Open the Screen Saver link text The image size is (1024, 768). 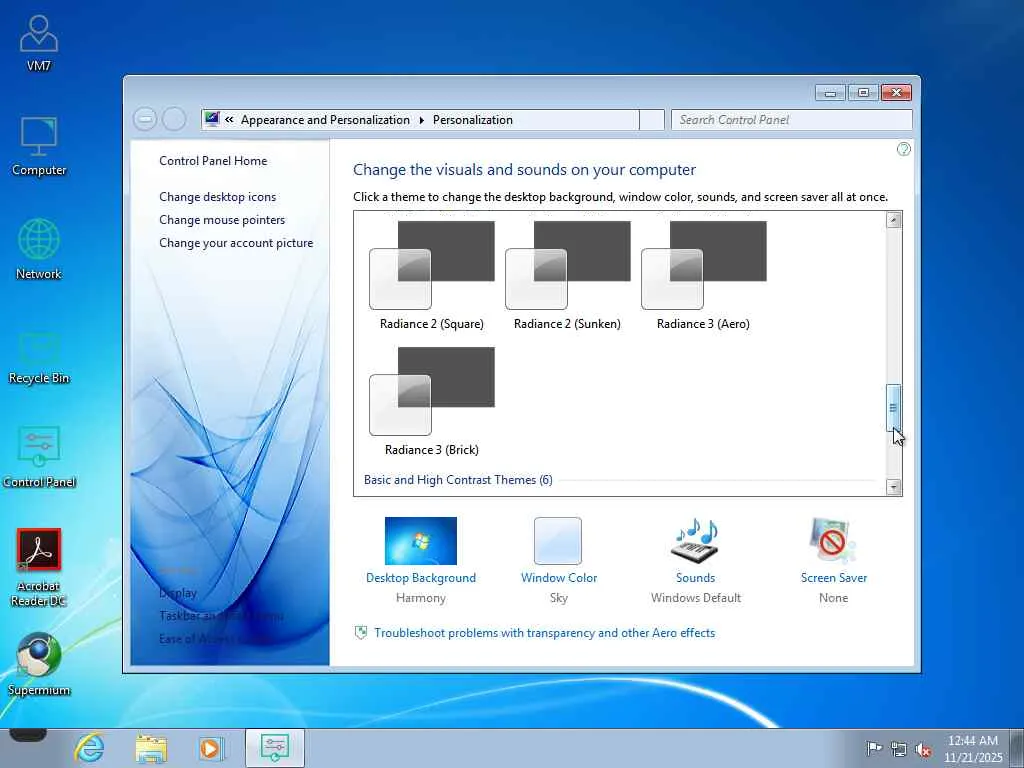point(833,577)
